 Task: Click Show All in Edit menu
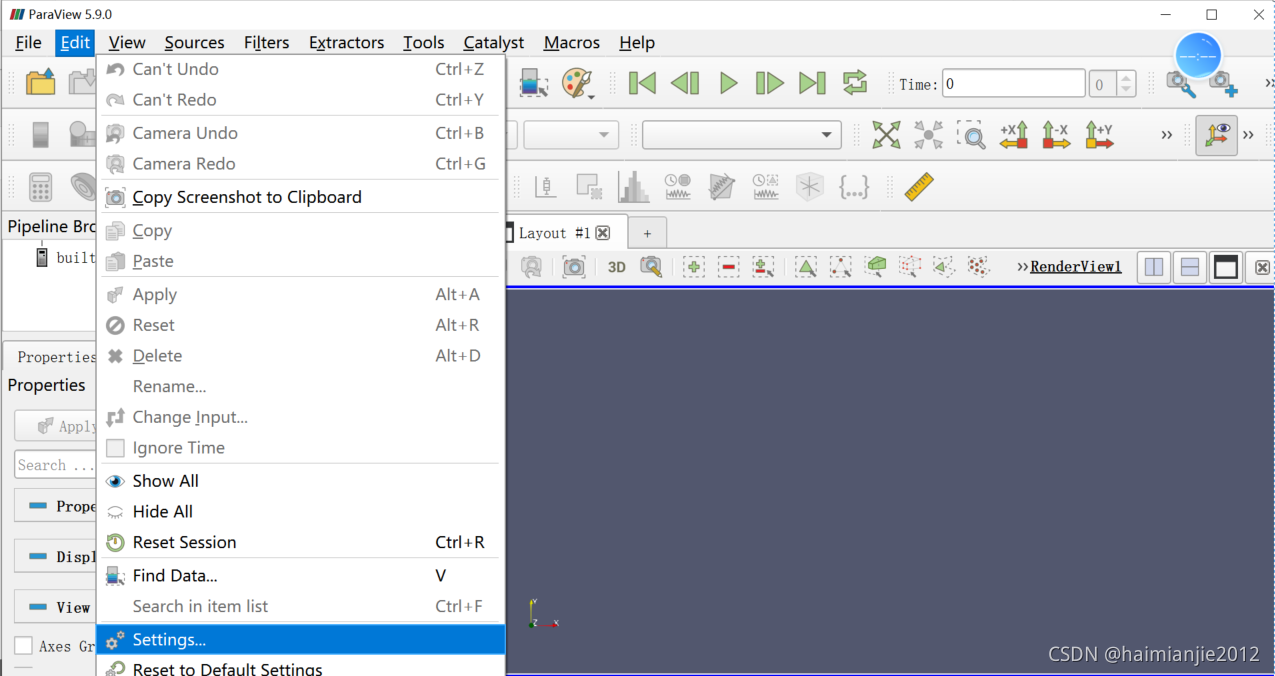(301, 481)
